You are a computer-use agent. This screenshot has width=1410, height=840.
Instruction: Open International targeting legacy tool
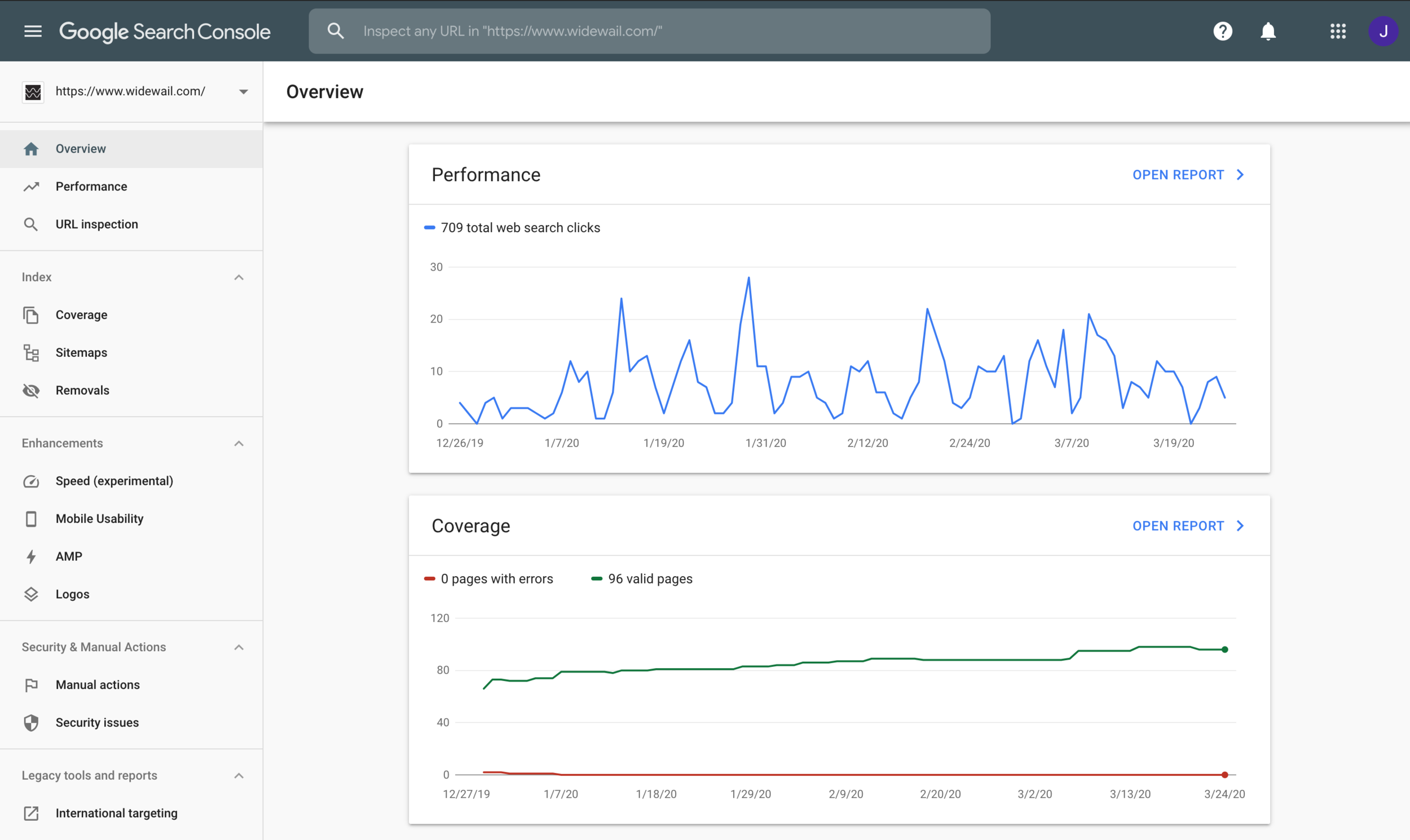tap(131, 814)
